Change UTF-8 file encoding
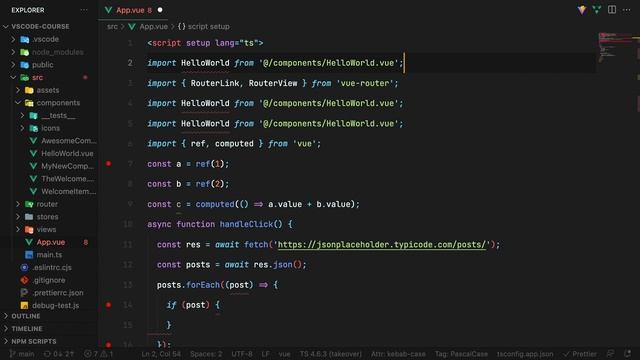The width and height of the screenshot is (640, 360). [x=242, y=354]
